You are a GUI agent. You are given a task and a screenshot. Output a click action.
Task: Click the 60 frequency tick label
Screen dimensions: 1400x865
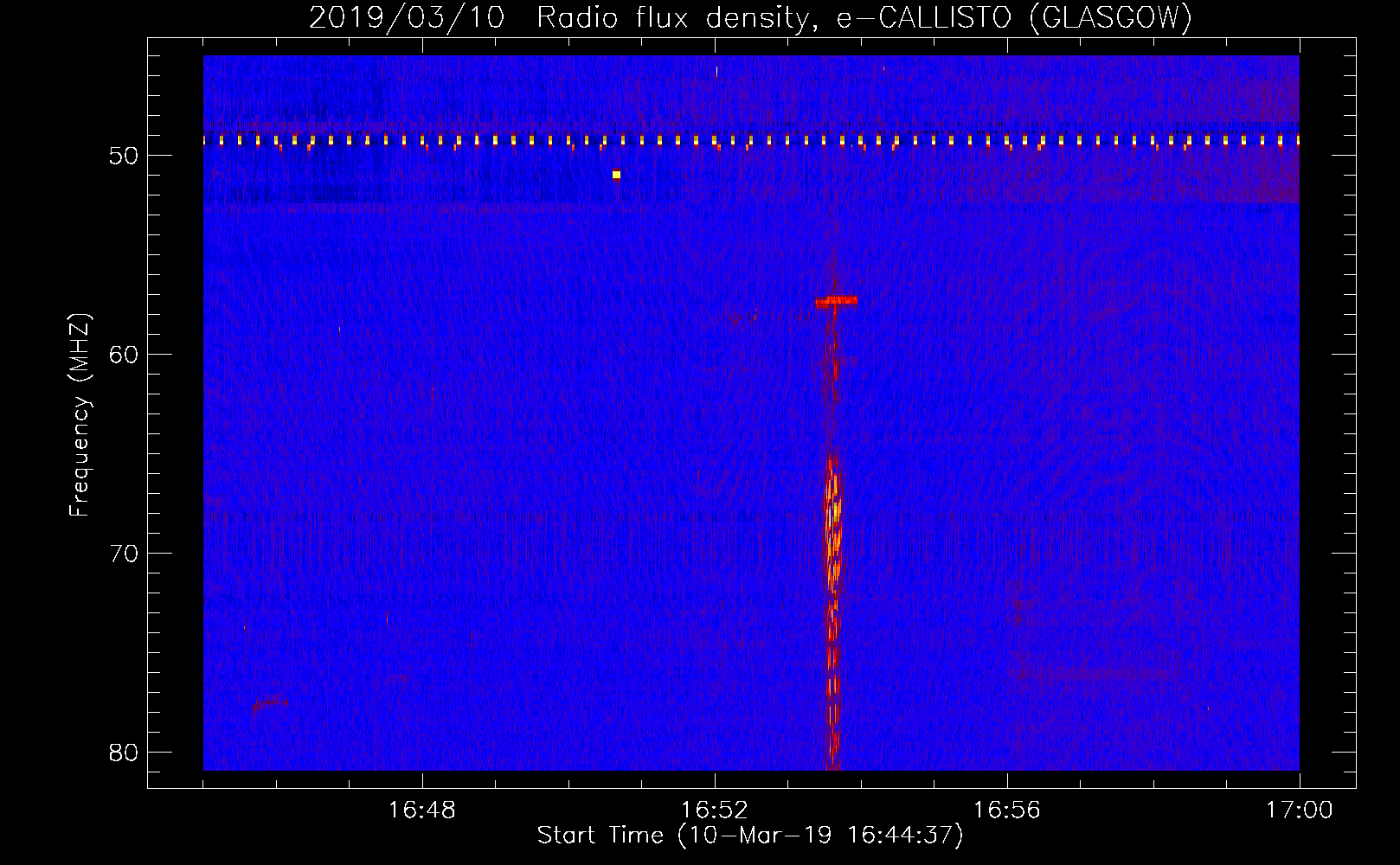125,355
